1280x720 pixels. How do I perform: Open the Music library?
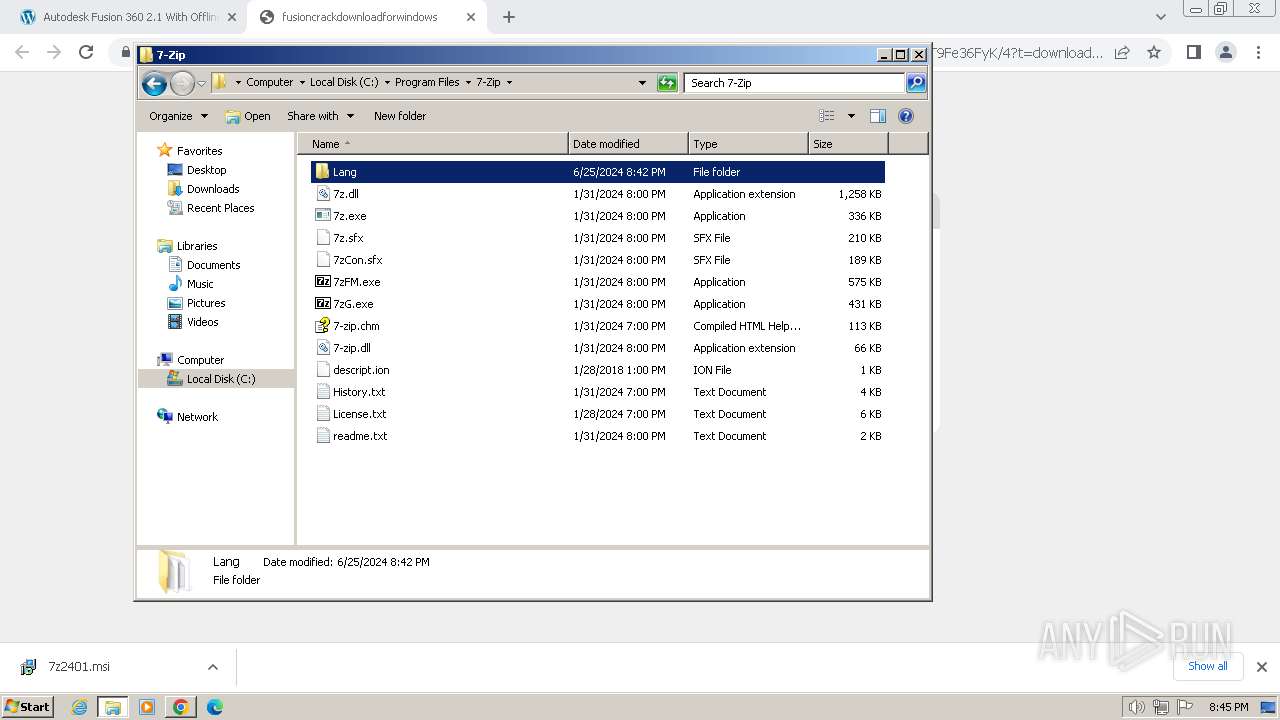[200, 284]
